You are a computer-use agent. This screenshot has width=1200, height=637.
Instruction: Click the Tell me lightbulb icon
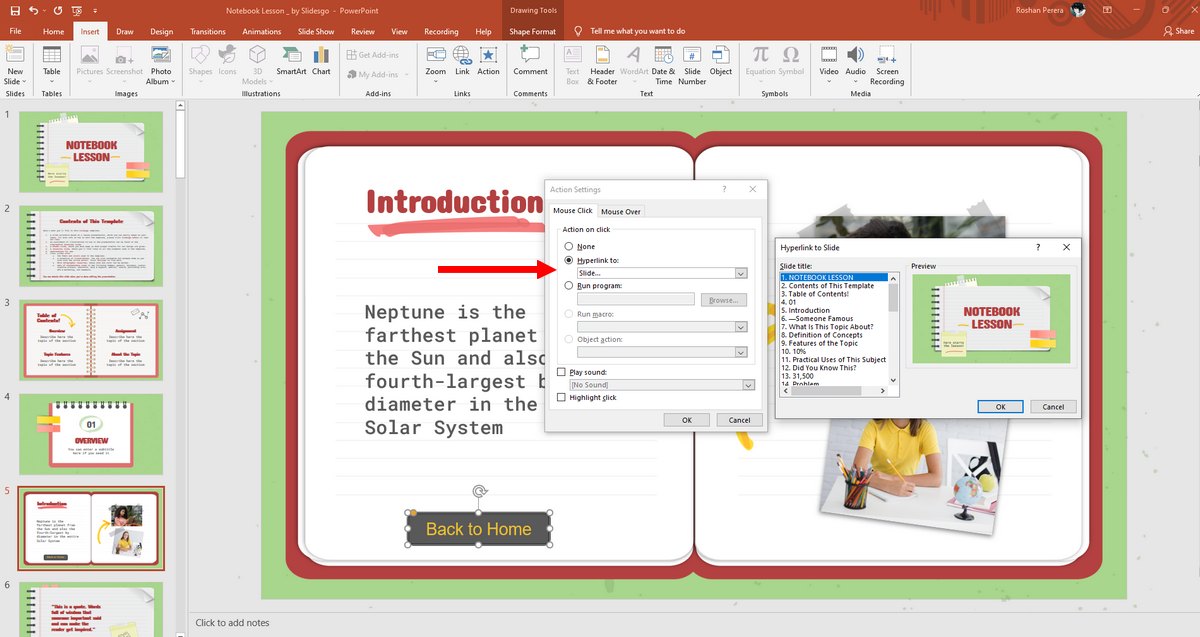(x=577, y=31)
